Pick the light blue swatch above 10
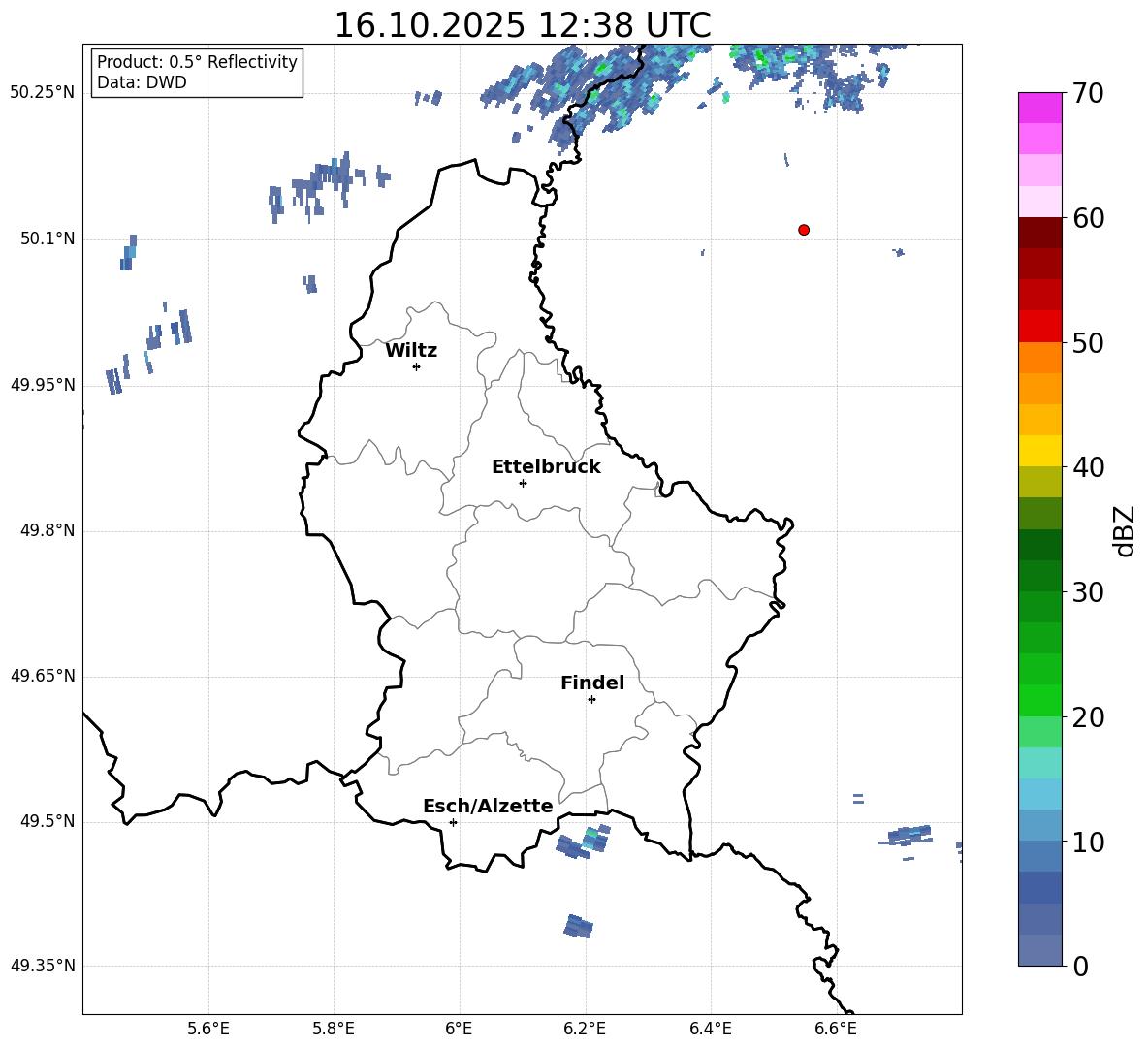 tap(1040, 825)
